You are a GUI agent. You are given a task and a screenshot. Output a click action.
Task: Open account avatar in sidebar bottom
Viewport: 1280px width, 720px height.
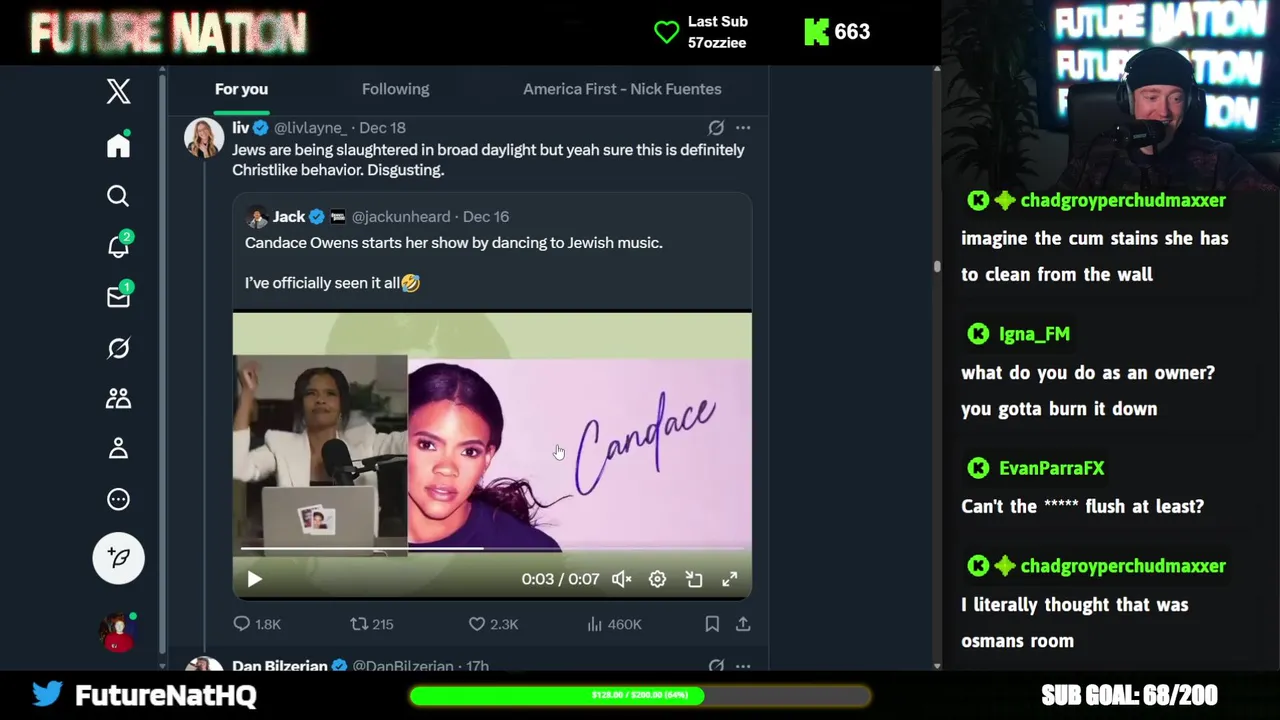click(118, 631)
